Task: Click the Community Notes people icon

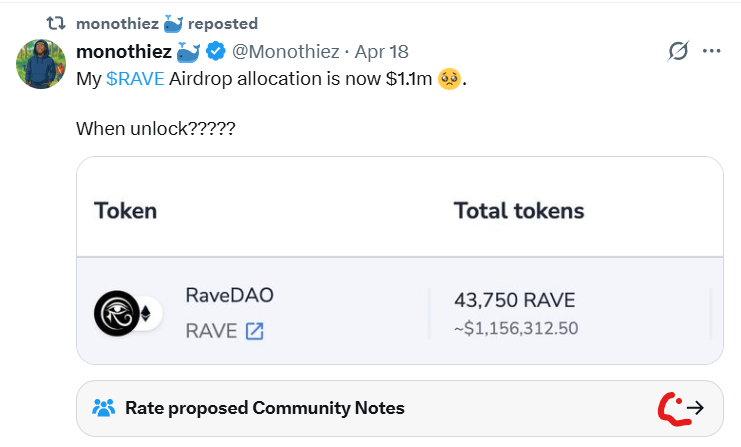Action: coord(103,407)
